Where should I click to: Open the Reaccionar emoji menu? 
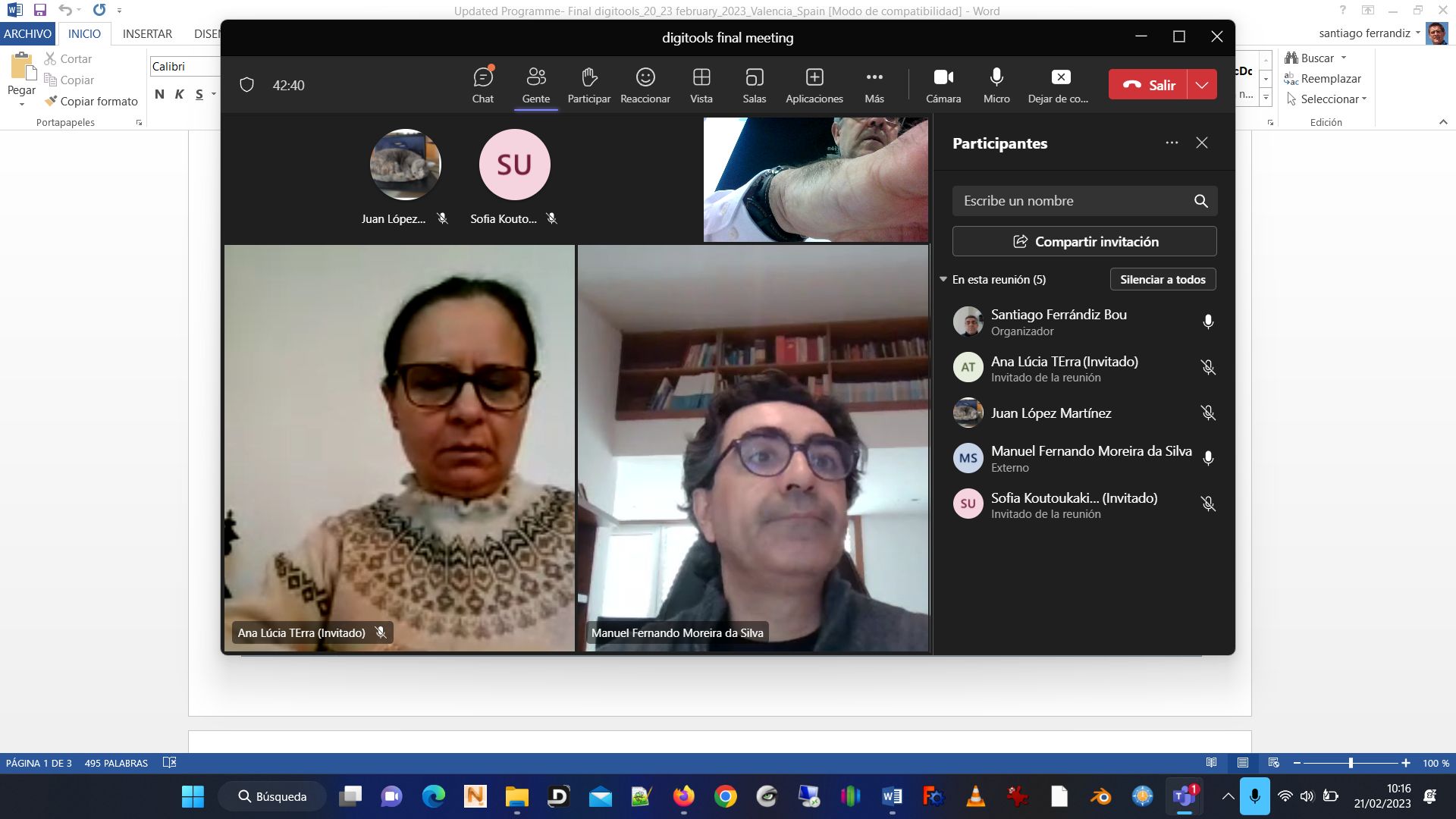coord(645,84)
